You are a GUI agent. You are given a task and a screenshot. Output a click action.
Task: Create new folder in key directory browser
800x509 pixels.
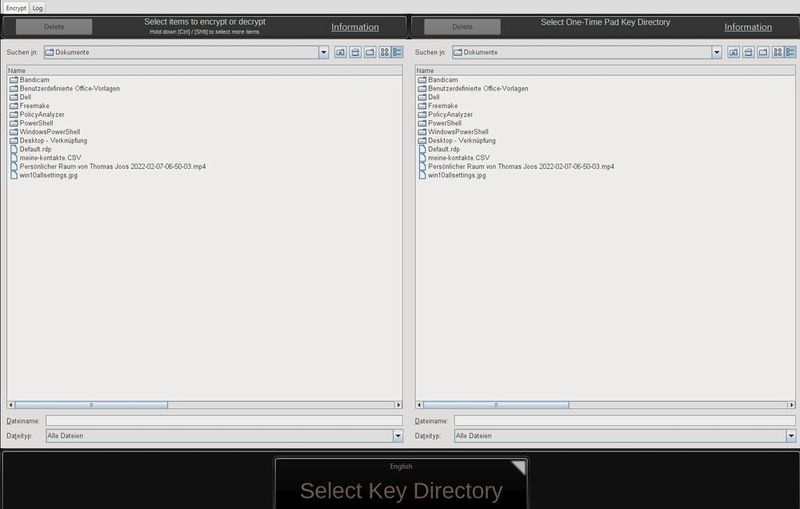tap(763, 52)
